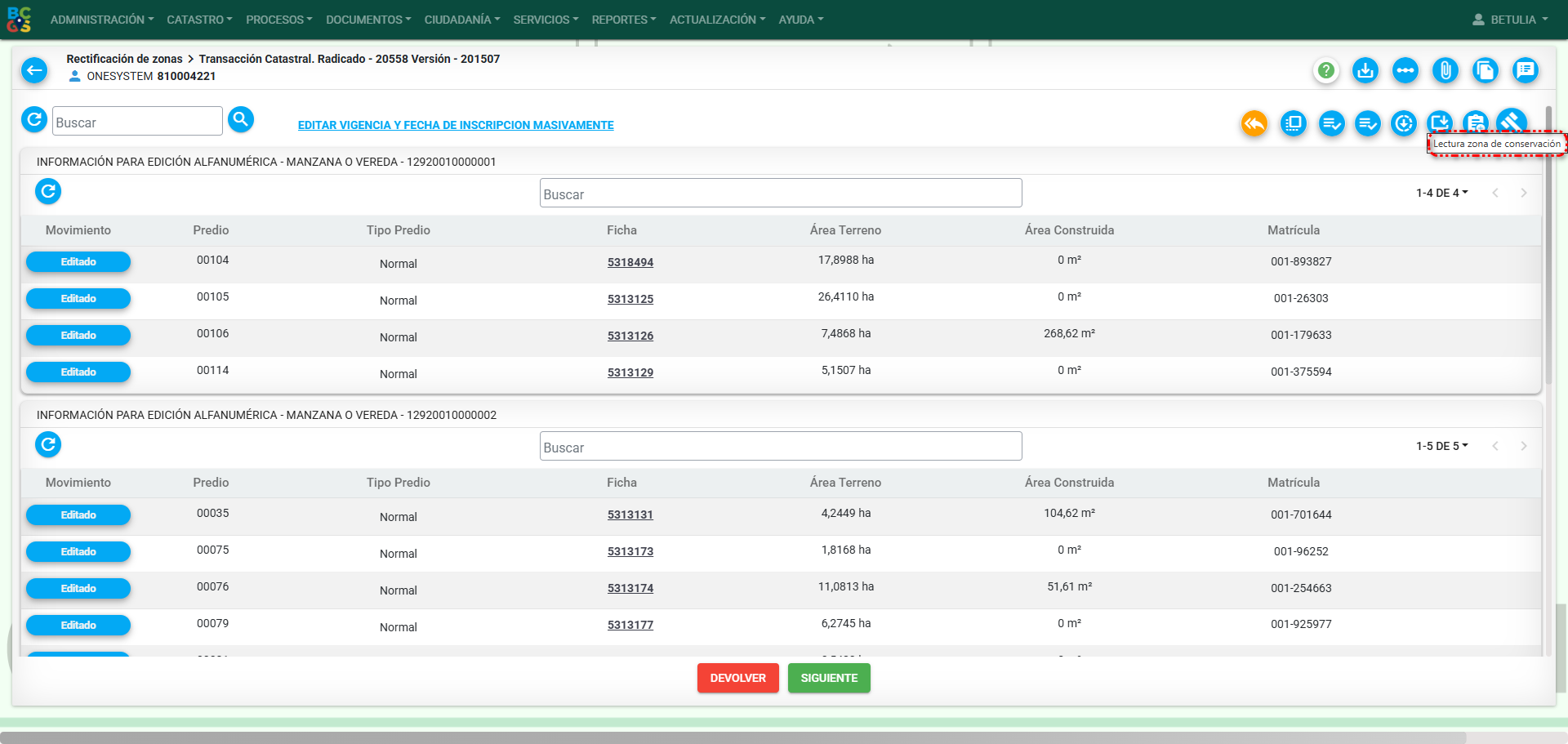Viewport: 1568px width, 744px height.
Task: Open ficha link 5318494
Action: [x=630, y=262]
